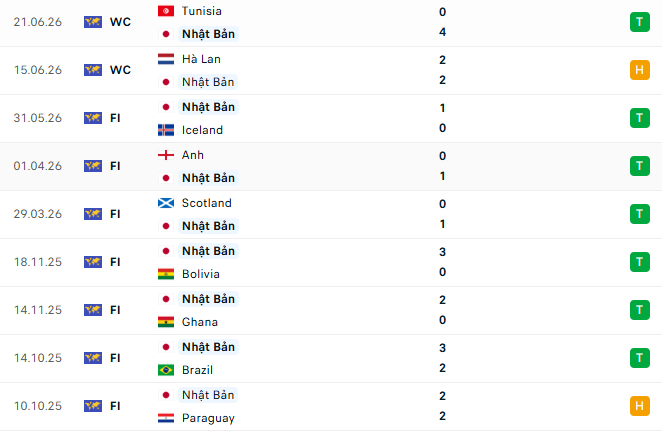Click the England flag beside Anh

click(x=166, y=155)
